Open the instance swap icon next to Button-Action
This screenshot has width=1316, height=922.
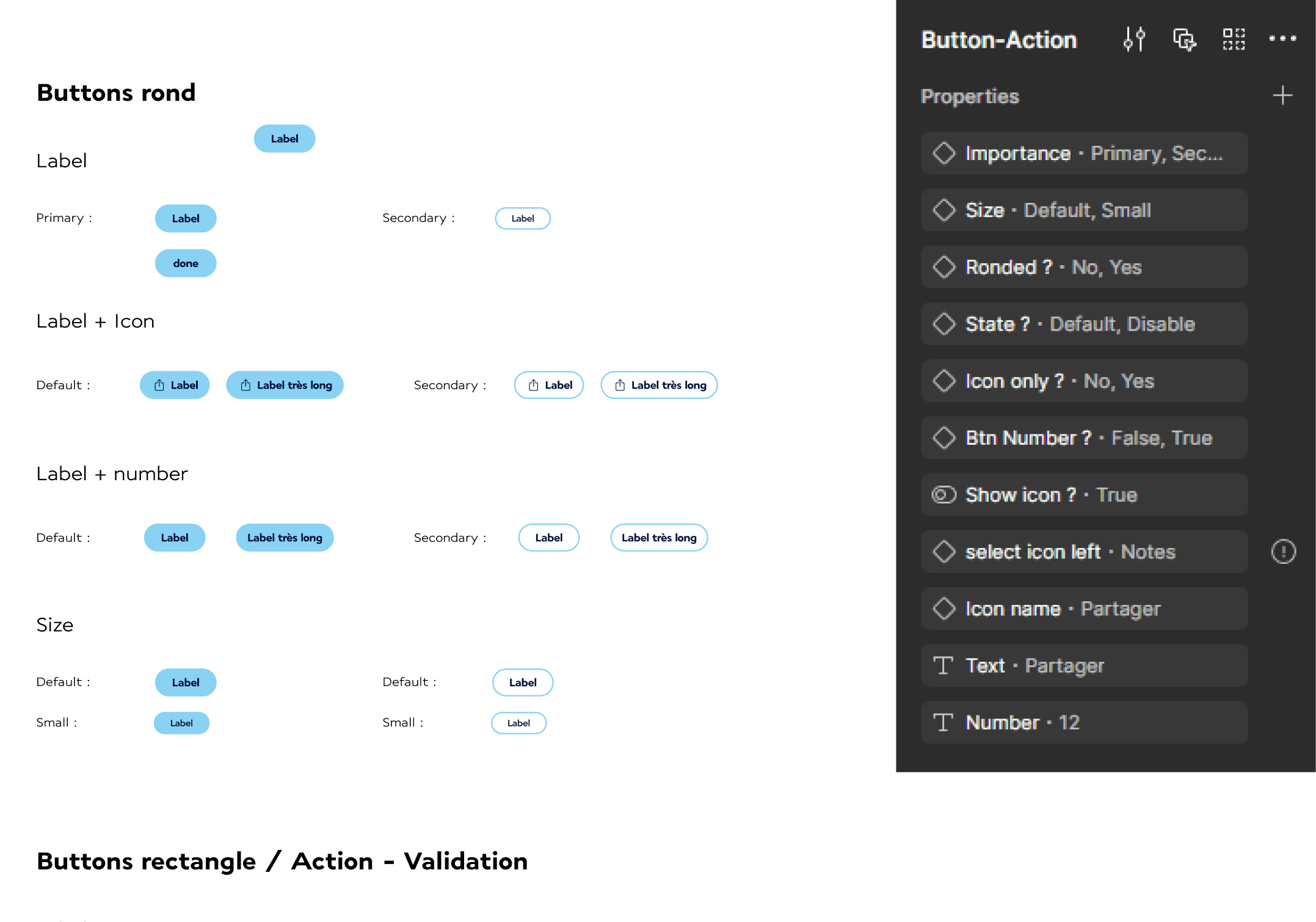(x=1184, y=39)
